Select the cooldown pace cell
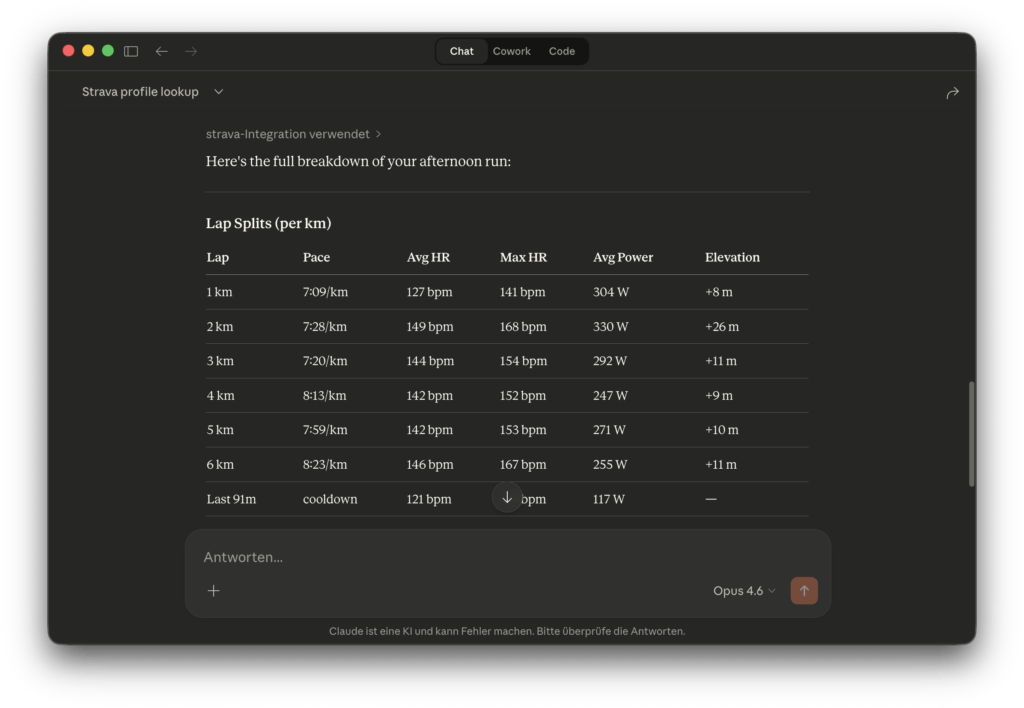Screen dimensions: 1024x708 pos(330,499)
